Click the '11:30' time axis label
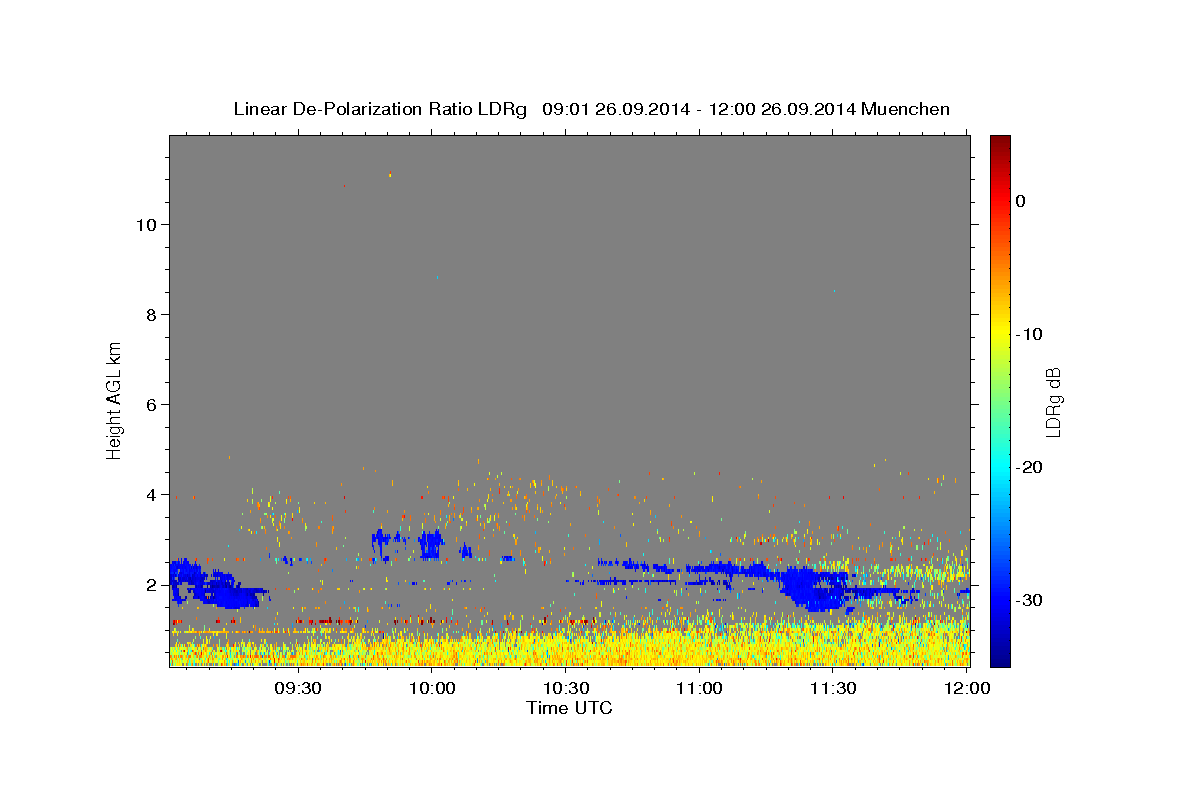 [832, 688]
